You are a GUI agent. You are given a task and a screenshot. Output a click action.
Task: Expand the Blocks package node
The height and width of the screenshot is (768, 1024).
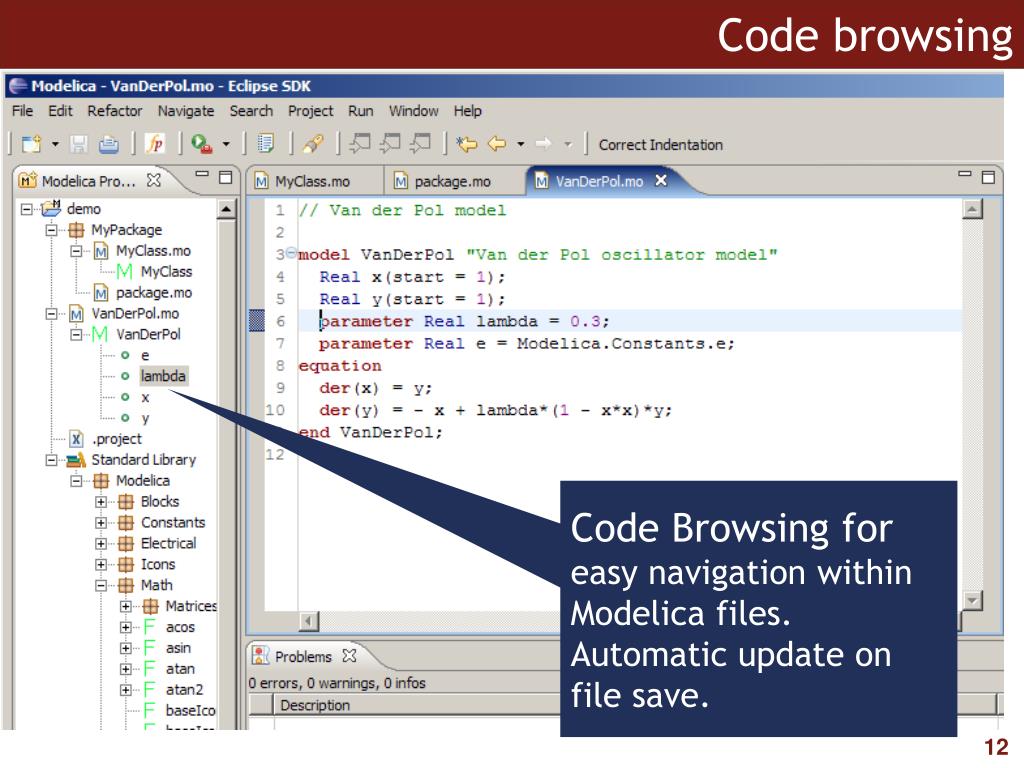tap(101, 502)
